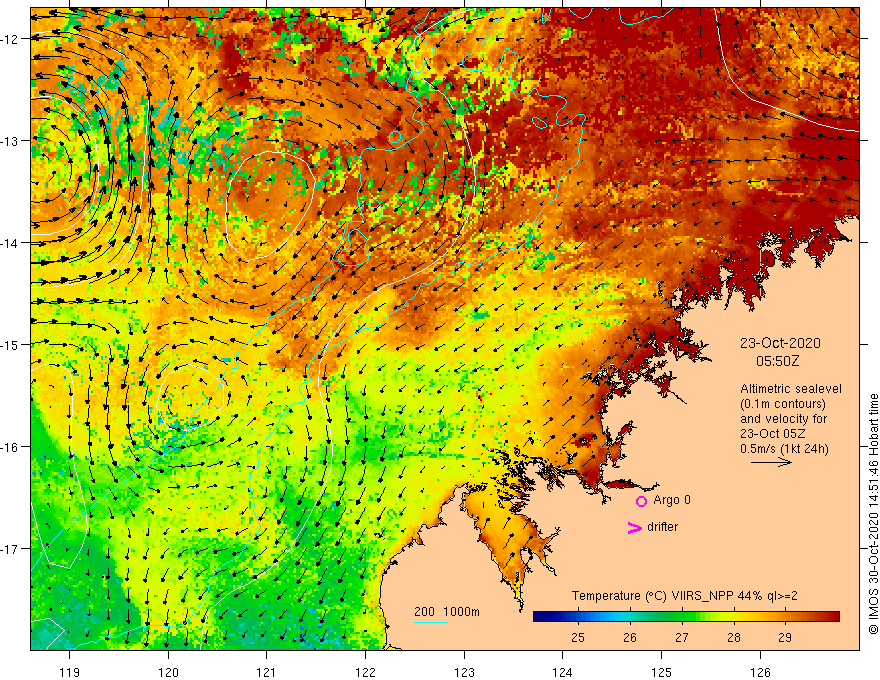Click latitude axis label -16

(10, 447)
